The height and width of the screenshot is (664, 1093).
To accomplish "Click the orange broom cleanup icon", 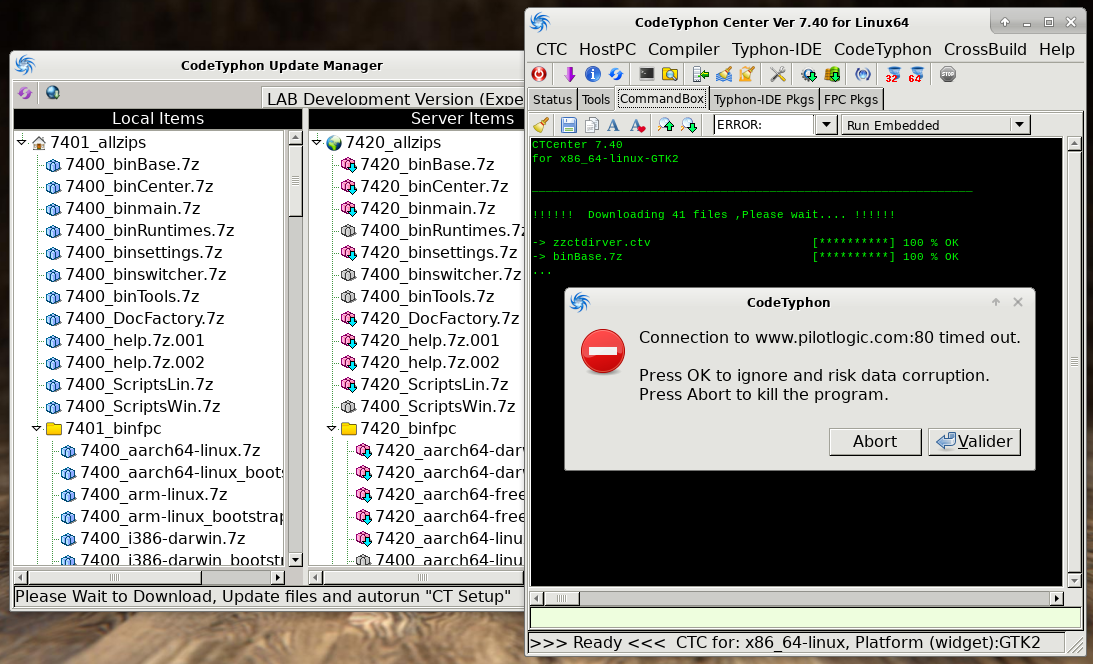I will (747, 75).
